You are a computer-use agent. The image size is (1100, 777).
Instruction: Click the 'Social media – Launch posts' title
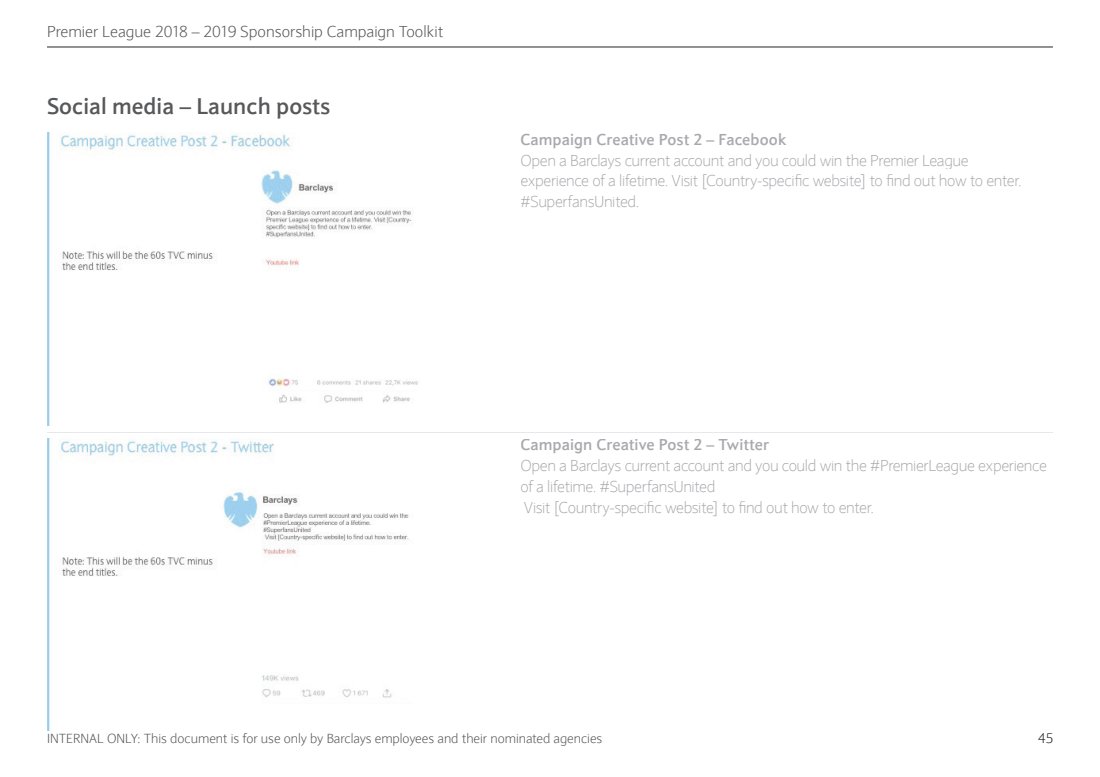click(x=188, y=106)
